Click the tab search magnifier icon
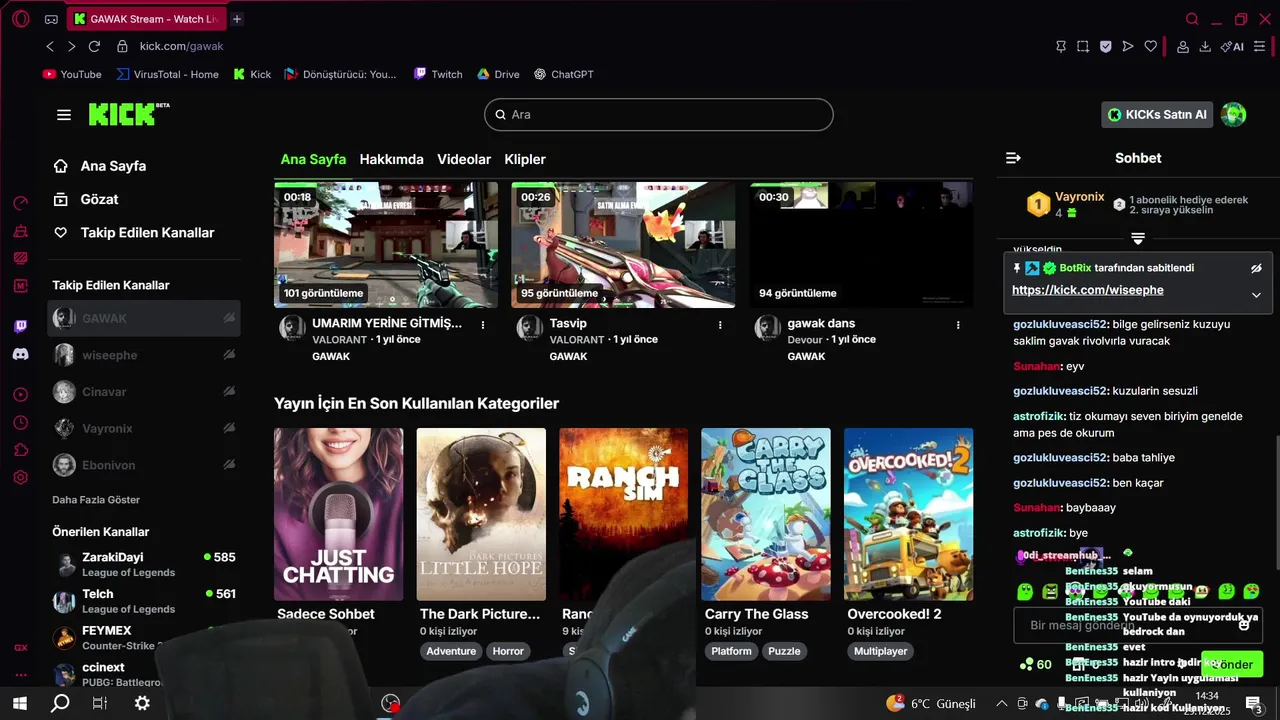The image size is (1280, 720). tap(1192, 19)
